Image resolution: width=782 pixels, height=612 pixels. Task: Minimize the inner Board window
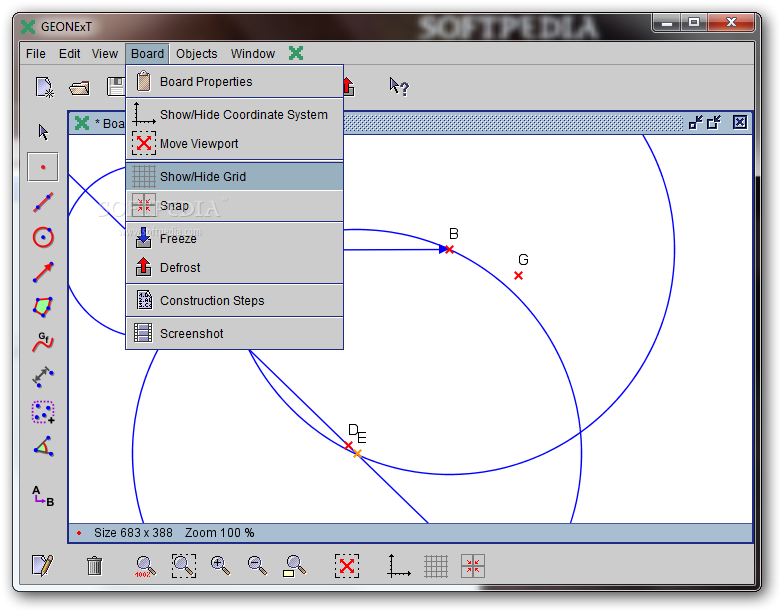tap(695, 122)
